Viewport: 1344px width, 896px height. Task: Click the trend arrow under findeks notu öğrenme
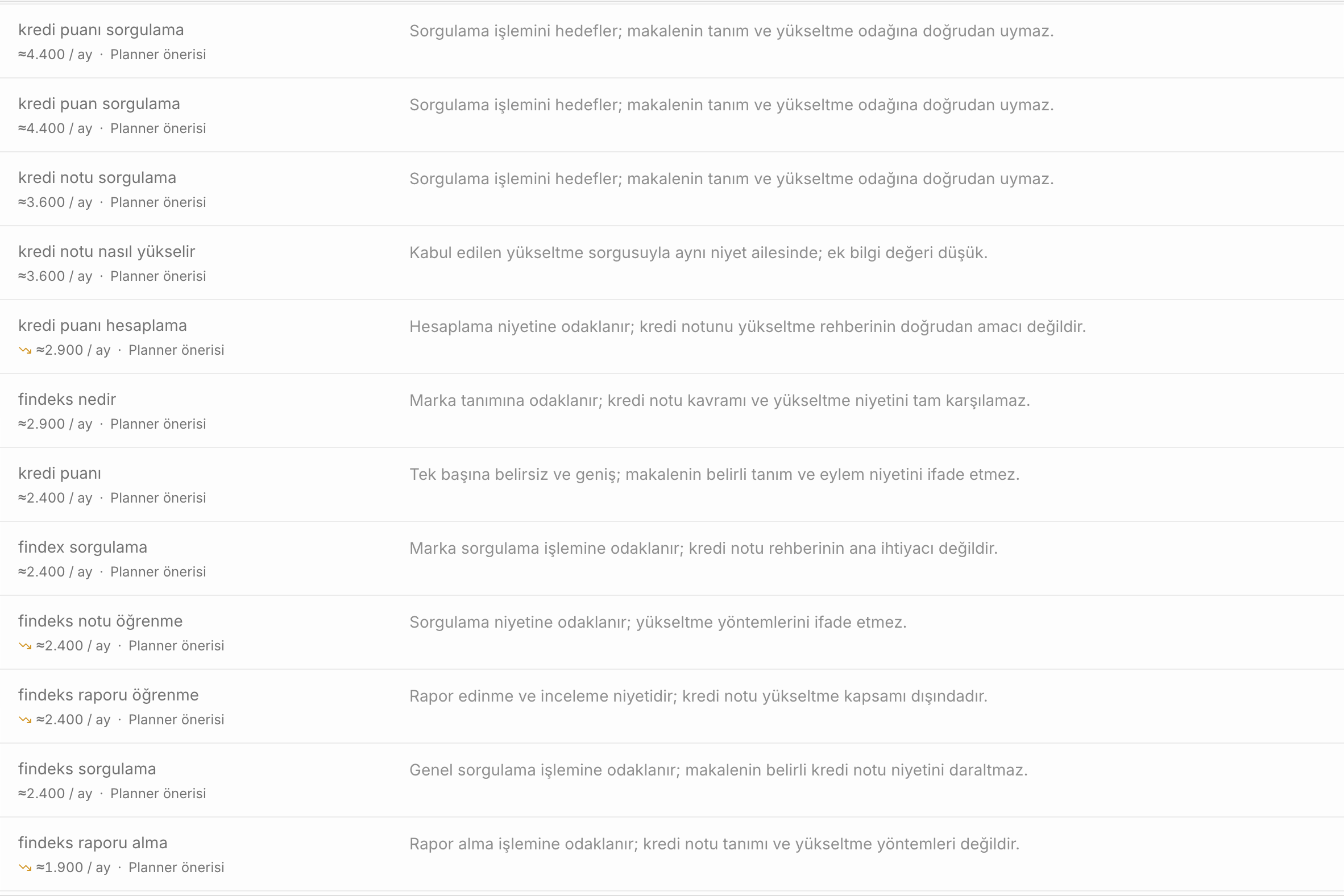[x=25, y=646]
